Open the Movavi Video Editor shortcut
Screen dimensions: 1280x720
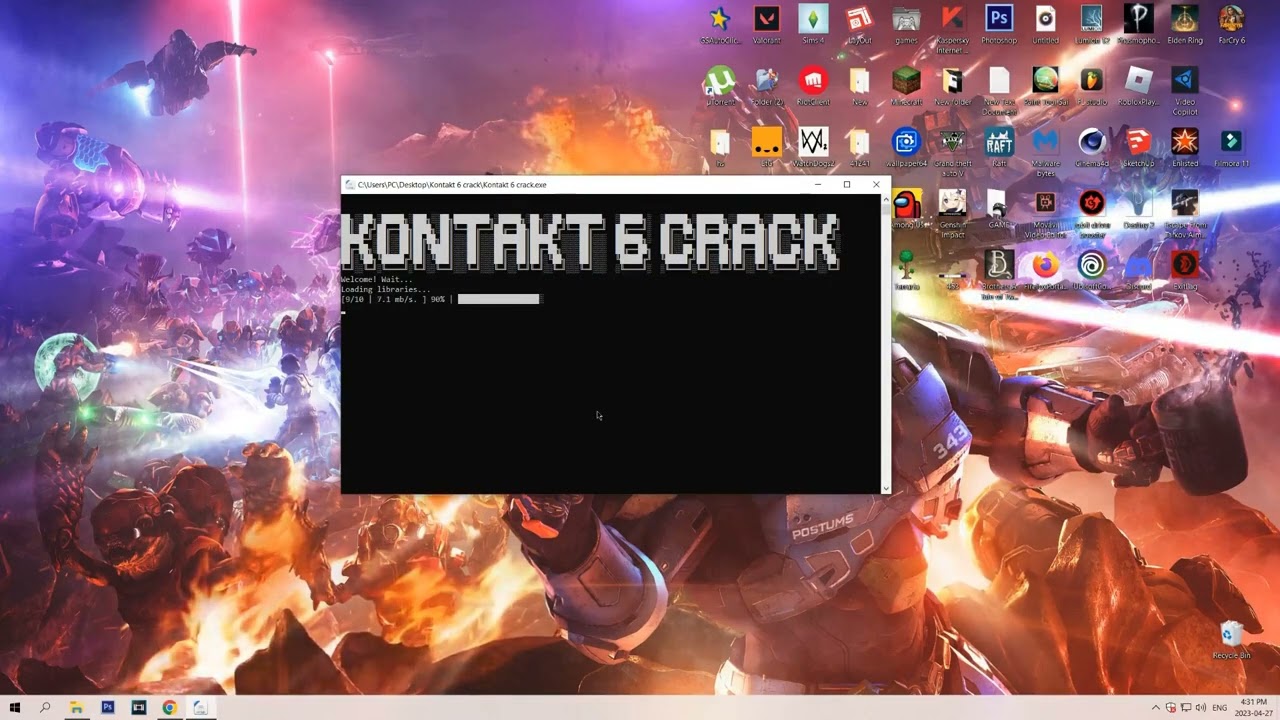coord(1045,213)
